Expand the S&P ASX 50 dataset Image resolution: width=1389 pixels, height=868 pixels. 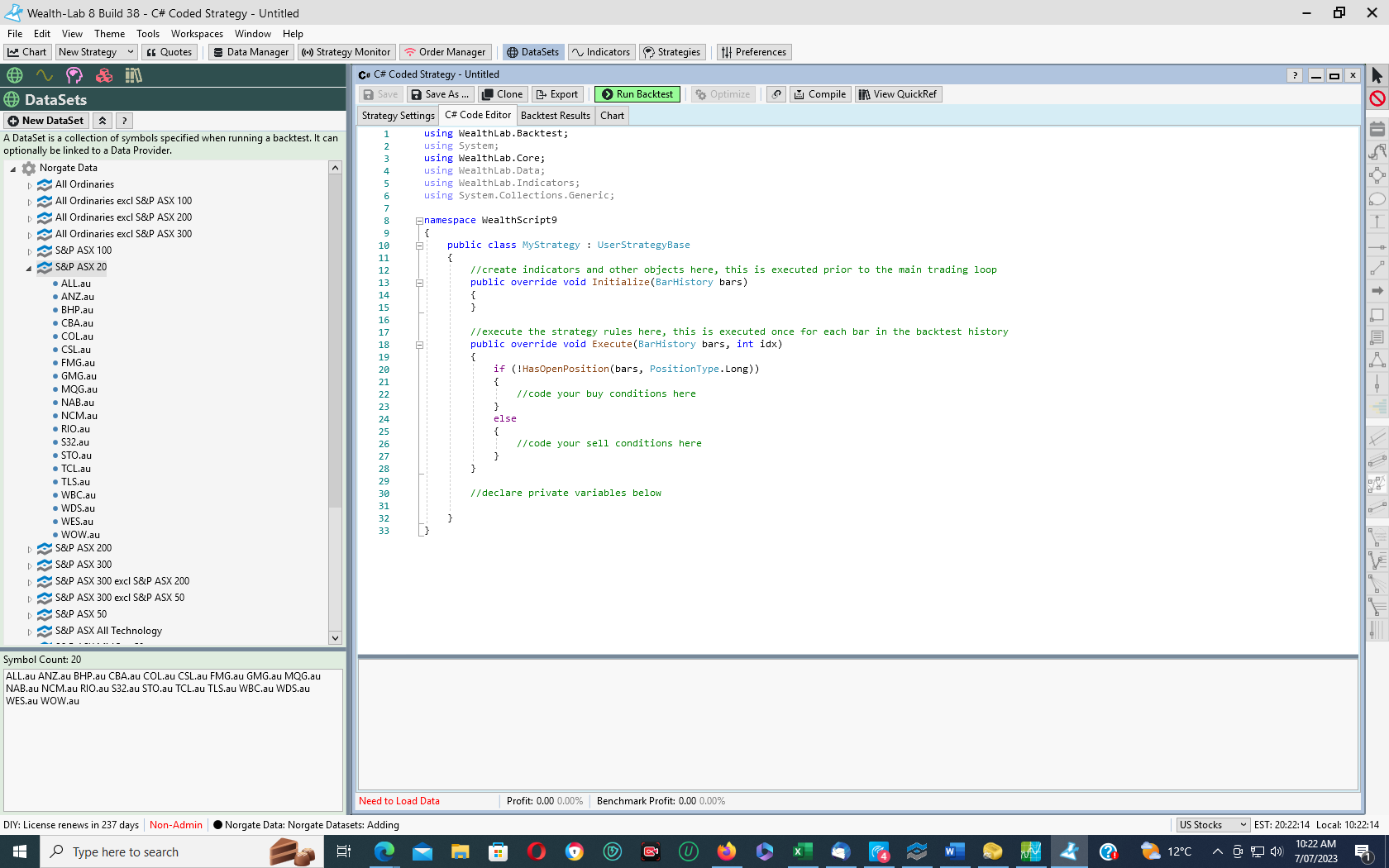click(30, 615)
